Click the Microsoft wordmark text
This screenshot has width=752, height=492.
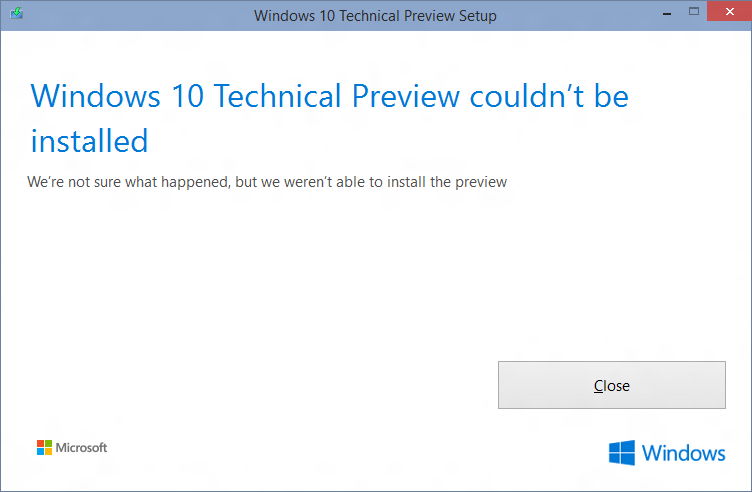[82, 447]
